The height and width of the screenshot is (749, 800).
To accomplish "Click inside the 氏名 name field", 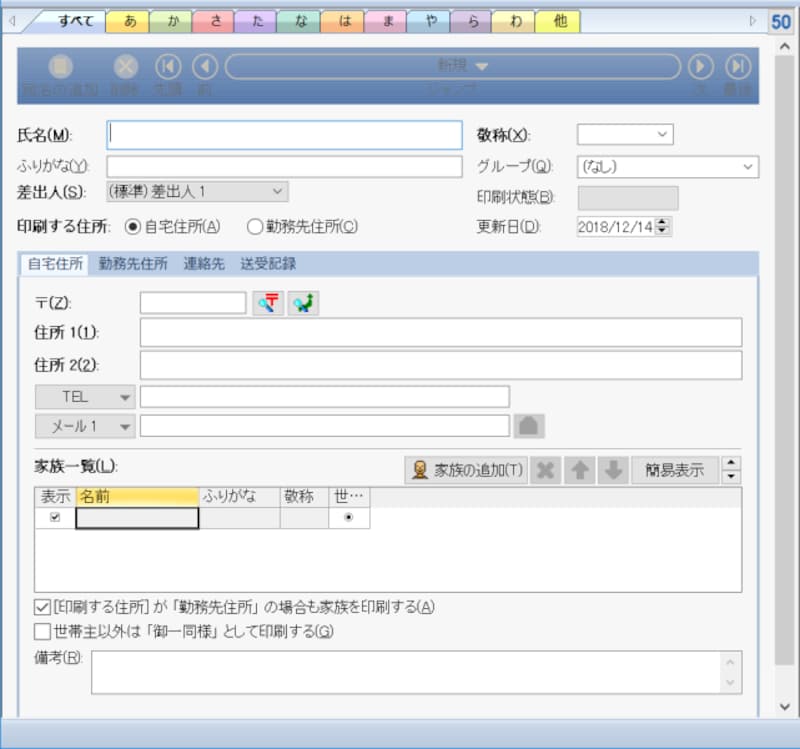I will [283, 134].
